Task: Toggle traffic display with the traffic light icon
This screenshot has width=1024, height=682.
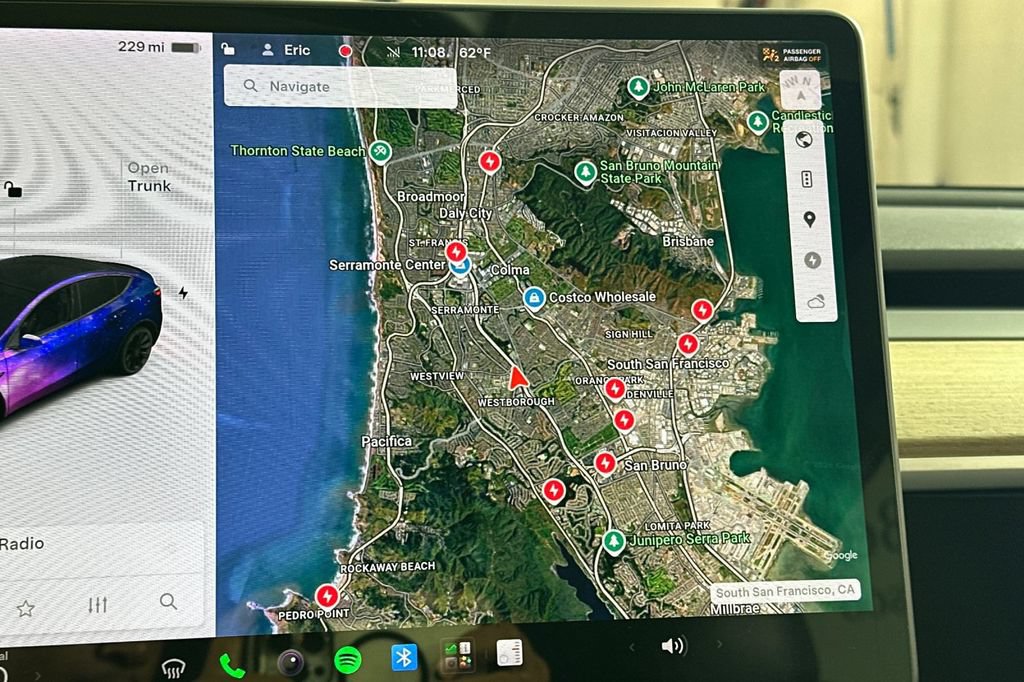Action: click(x=807, y=179)
